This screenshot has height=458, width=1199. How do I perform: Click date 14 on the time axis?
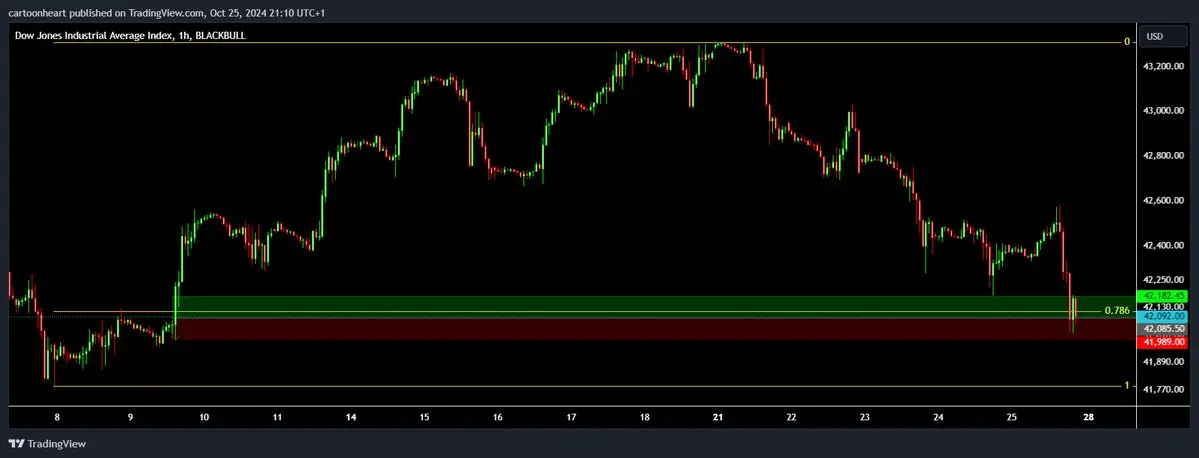pos(351,417)
